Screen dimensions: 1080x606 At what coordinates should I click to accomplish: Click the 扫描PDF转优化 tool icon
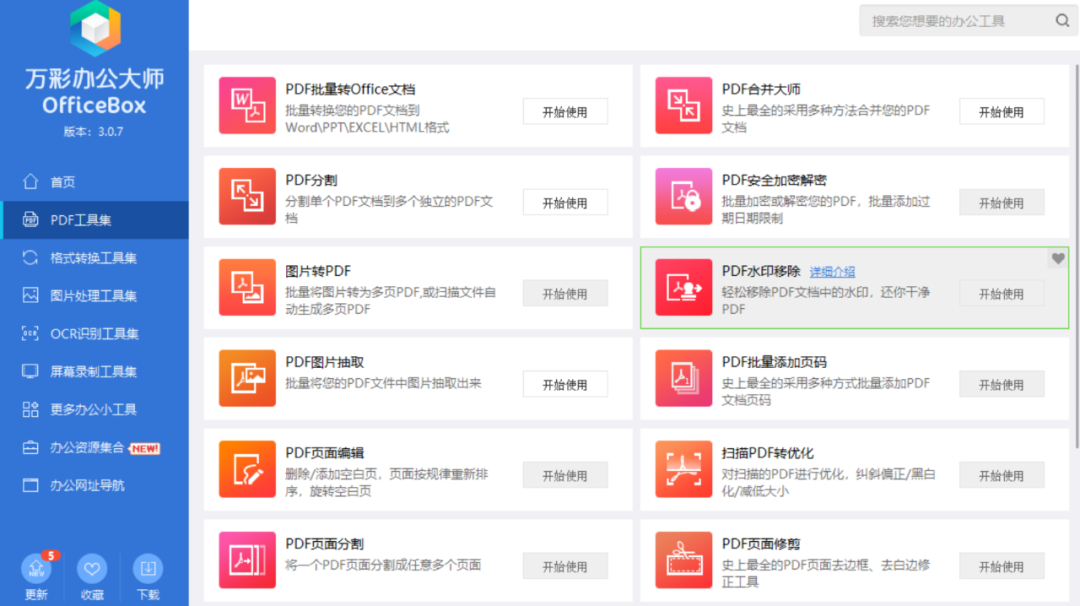pyautogui.click(x=683, y=469)
